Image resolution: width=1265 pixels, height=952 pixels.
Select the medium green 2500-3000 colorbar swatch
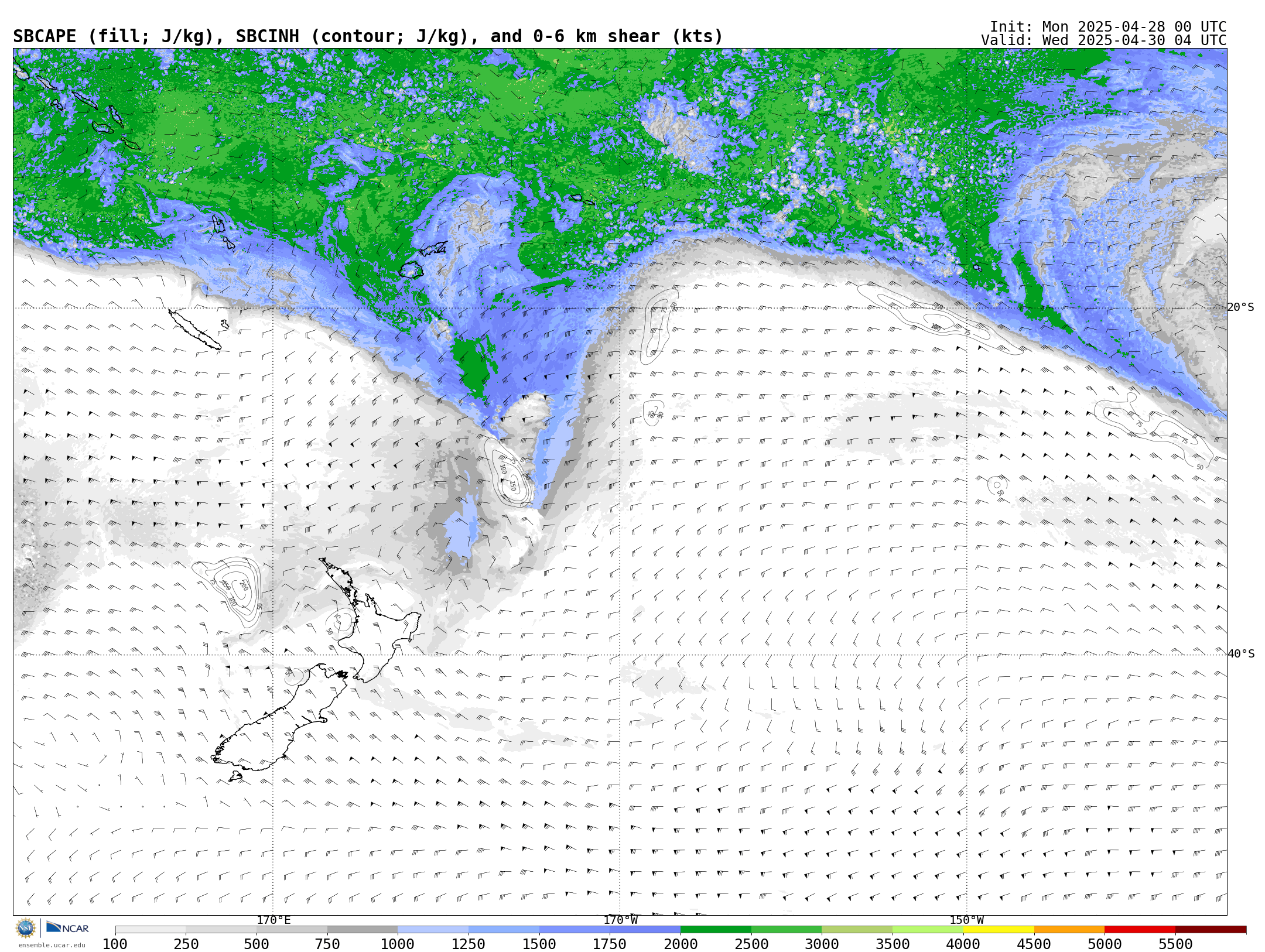[787, 930]
